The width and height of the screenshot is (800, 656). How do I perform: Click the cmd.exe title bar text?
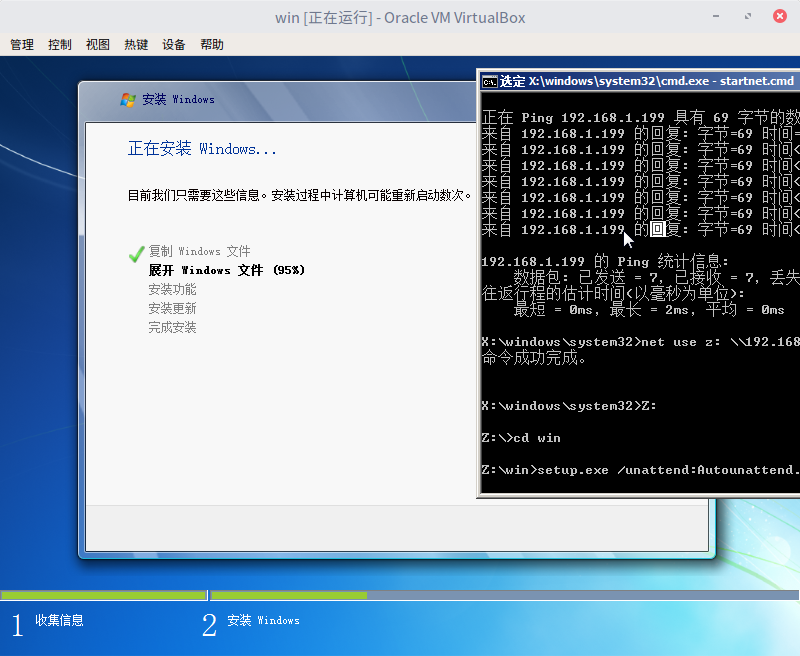646,82
